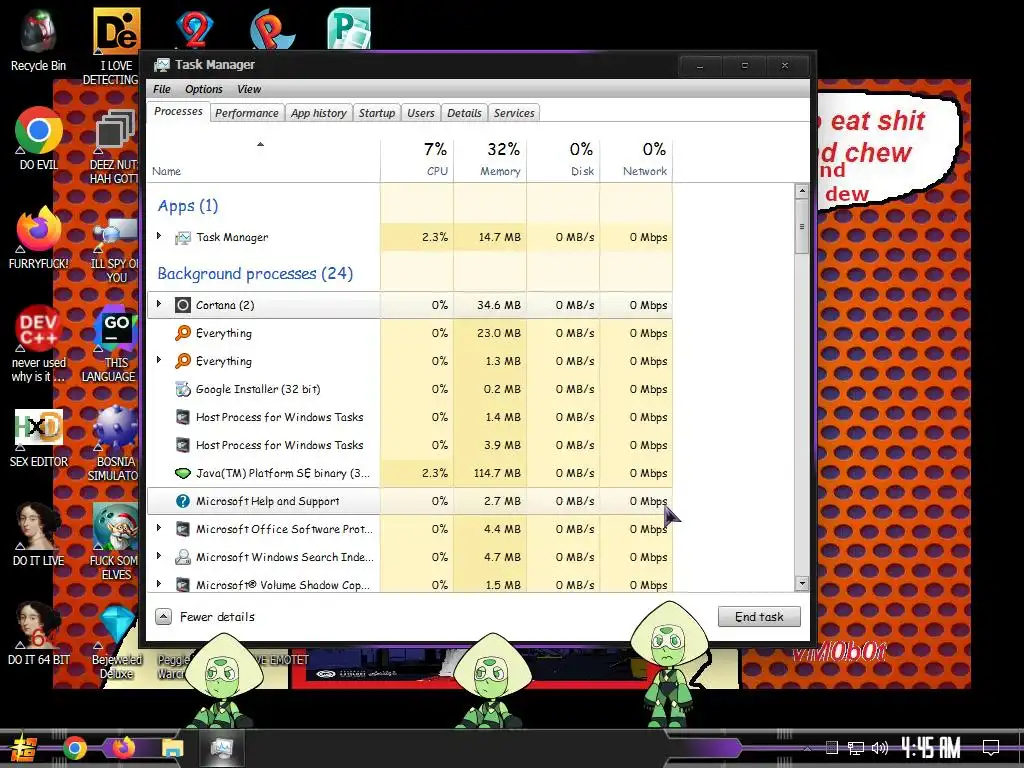Click the Task Manager taskbar button
The image size is (1024, 768).
[222, 748]
